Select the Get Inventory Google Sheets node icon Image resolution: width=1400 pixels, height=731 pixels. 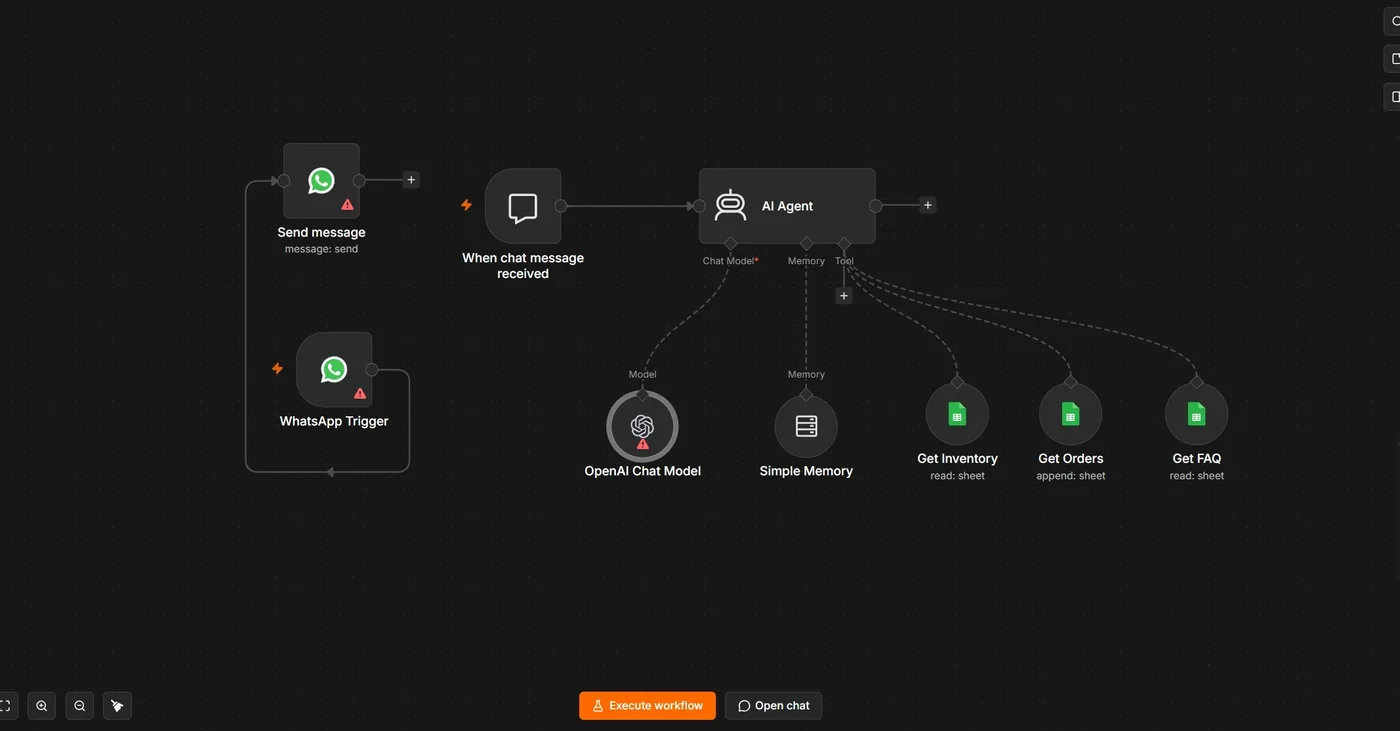(957, 414)
